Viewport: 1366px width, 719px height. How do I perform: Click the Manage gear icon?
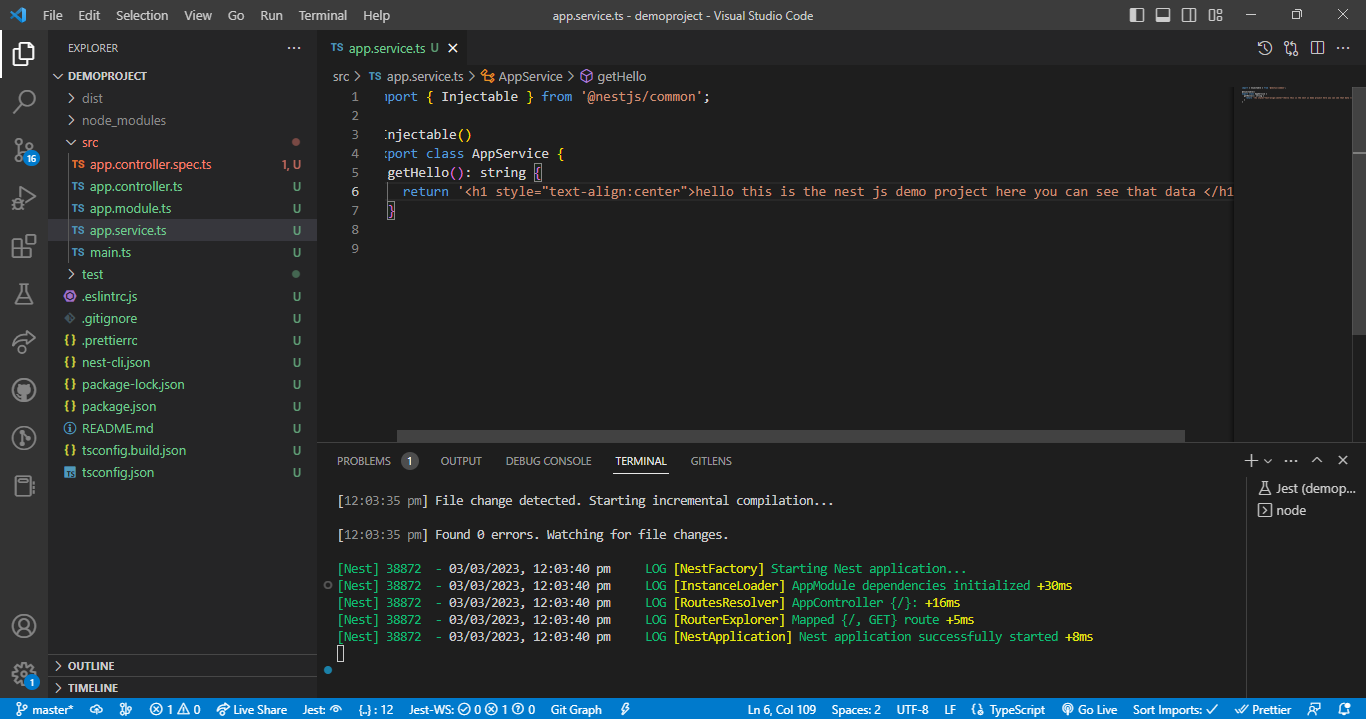click(x=24, y=674)
